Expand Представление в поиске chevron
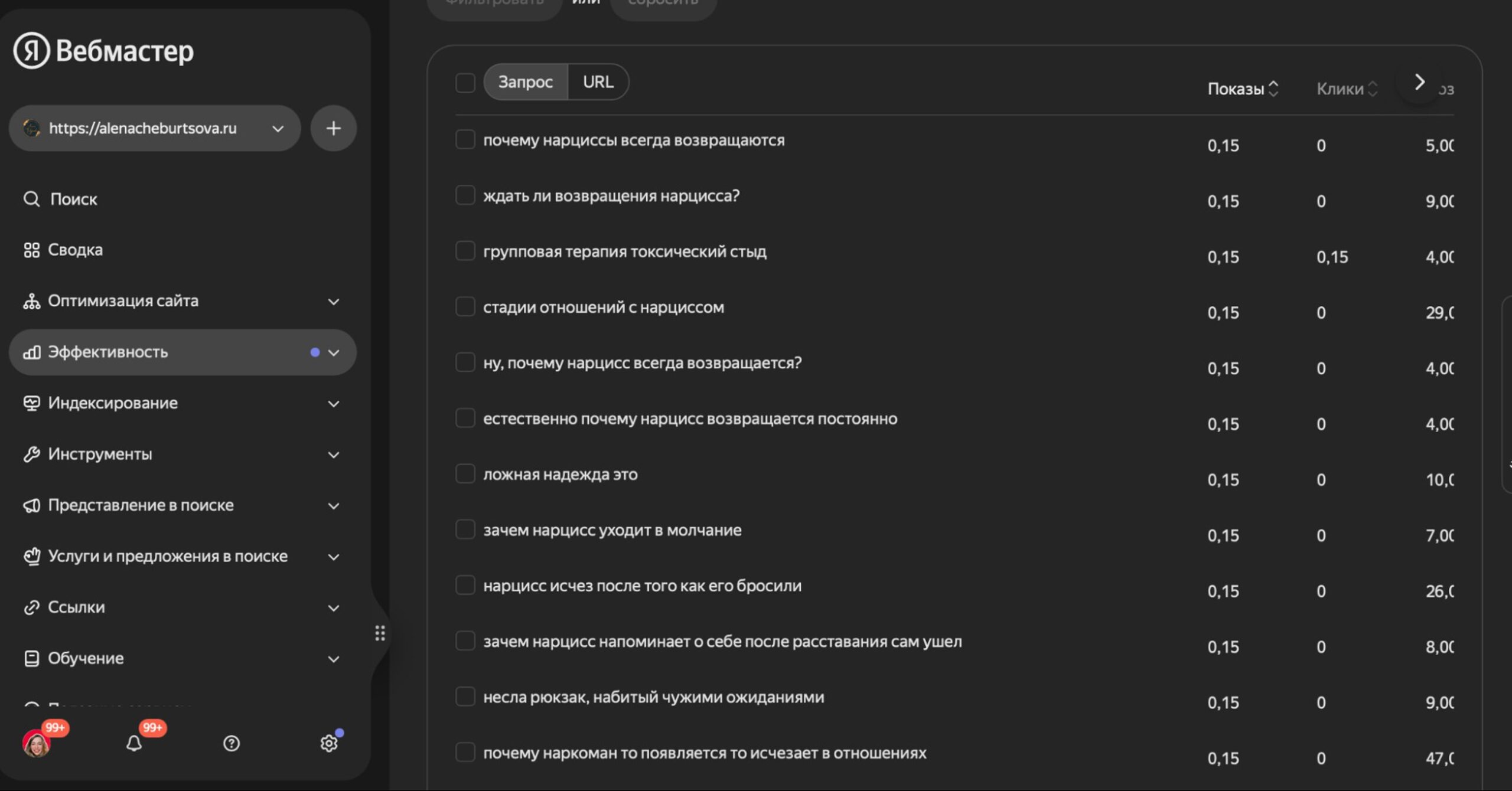The image size is (1512, 791). (334, 506)
